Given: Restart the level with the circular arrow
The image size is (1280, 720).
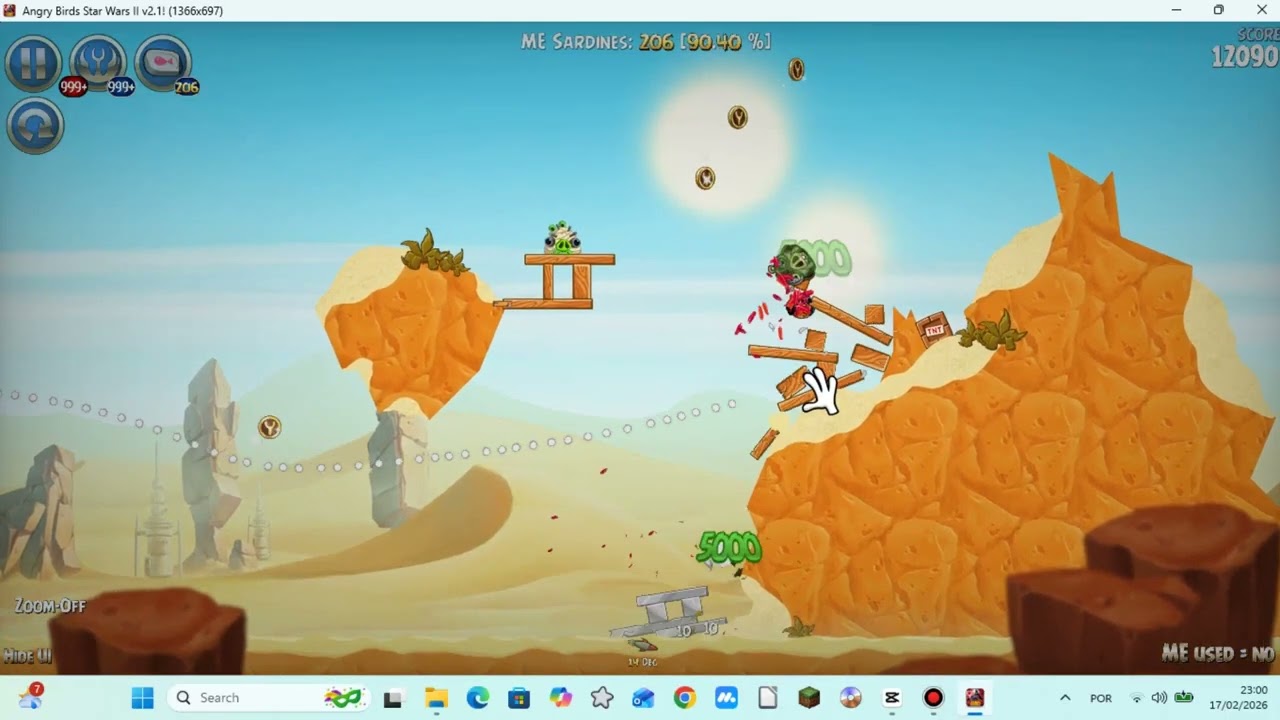Looking at the screenshot, I should click(x=35, y=126).
